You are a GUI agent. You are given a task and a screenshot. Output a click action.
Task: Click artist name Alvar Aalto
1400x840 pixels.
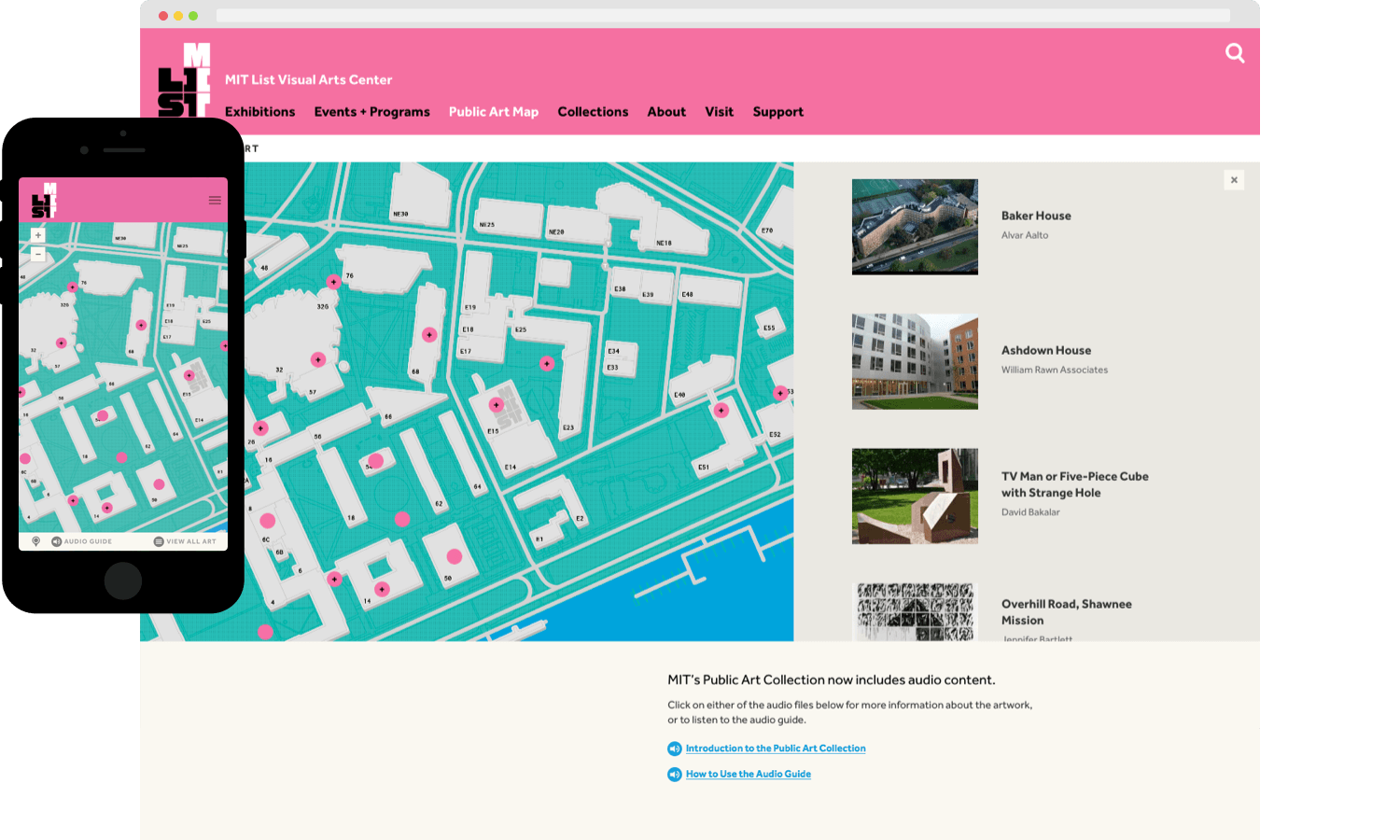(1025, 235)
